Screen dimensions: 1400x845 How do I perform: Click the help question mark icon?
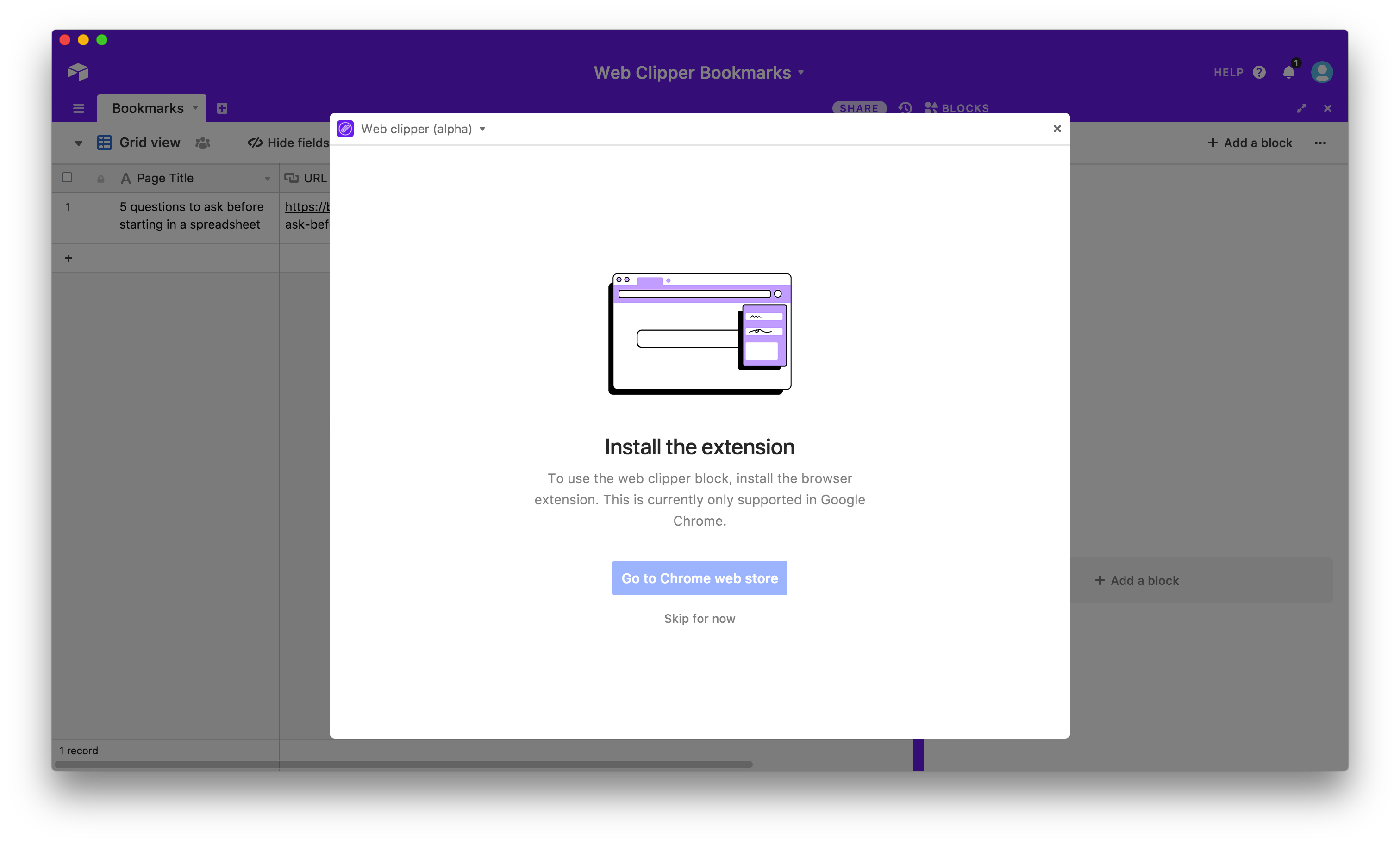point(1259,72)
